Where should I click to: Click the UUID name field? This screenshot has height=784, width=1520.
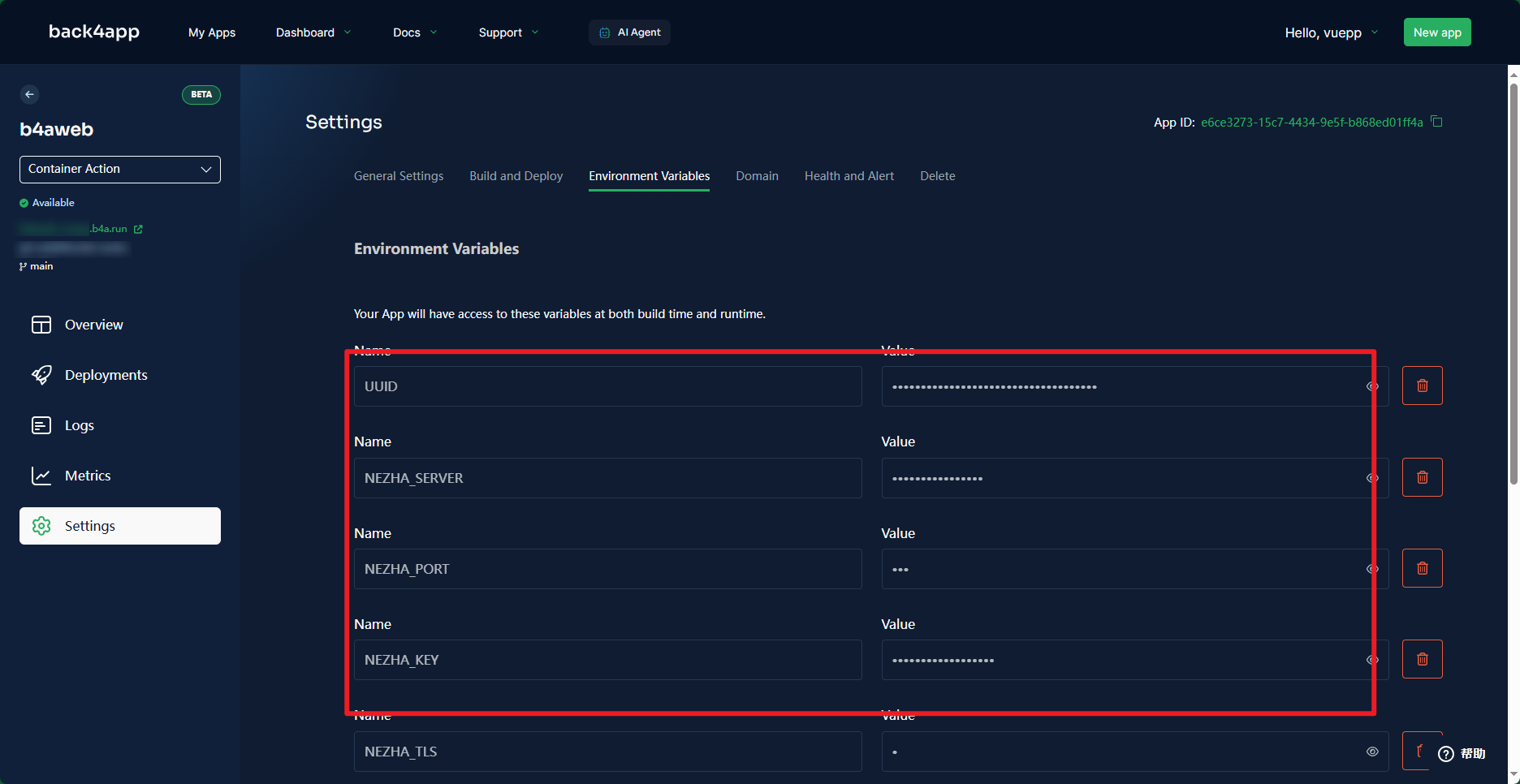pyautogui.click(x=608, y=386)
